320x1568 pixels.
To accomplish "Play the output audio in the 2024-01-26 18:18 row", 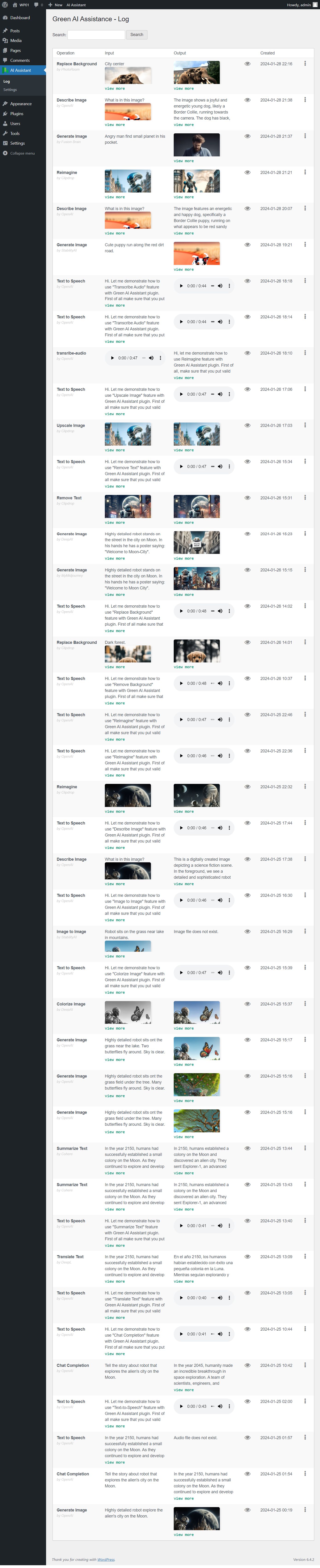I will (181, 286).
